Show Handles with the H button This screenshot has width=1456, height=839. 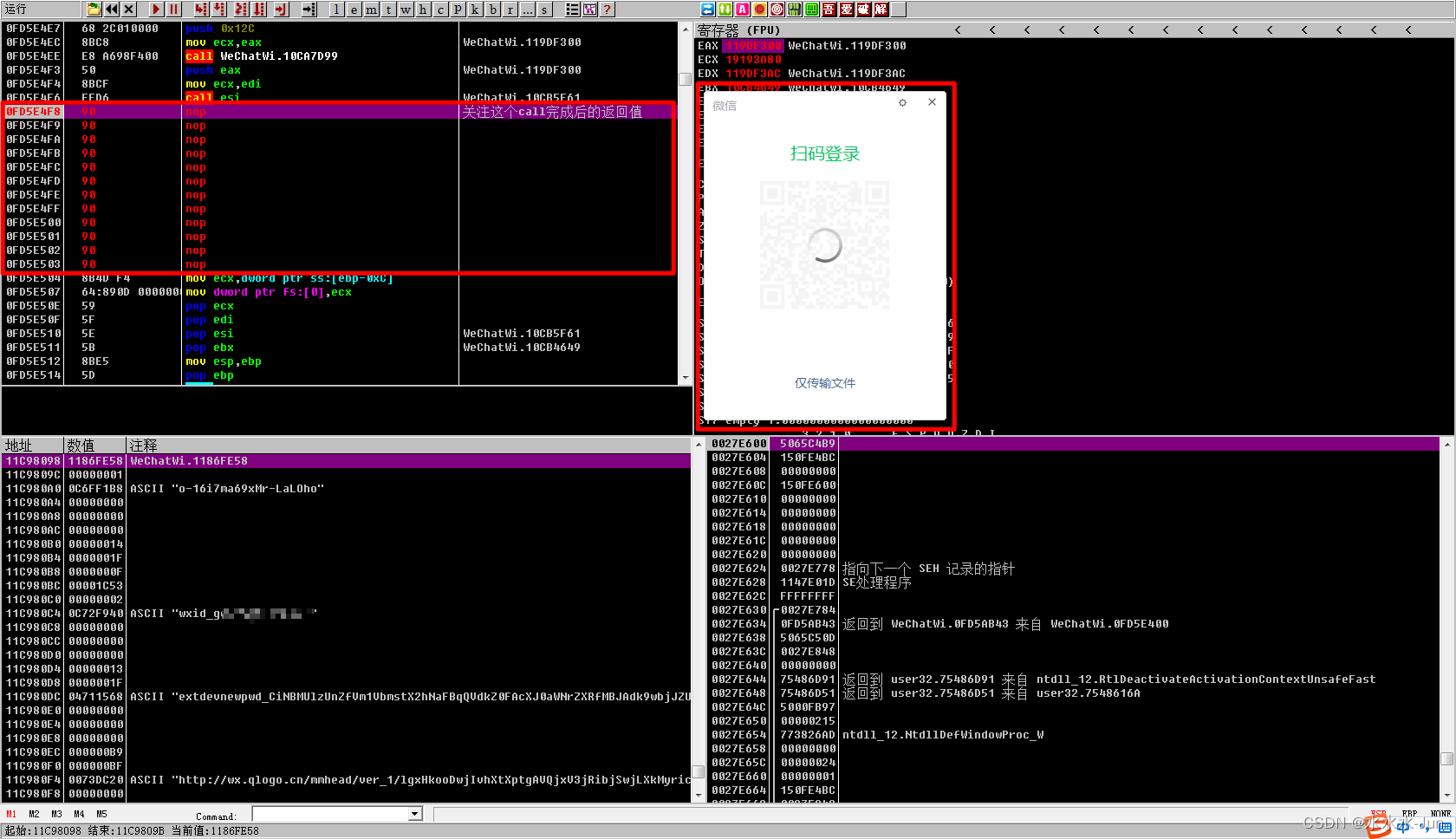click(x=423, y=10)
